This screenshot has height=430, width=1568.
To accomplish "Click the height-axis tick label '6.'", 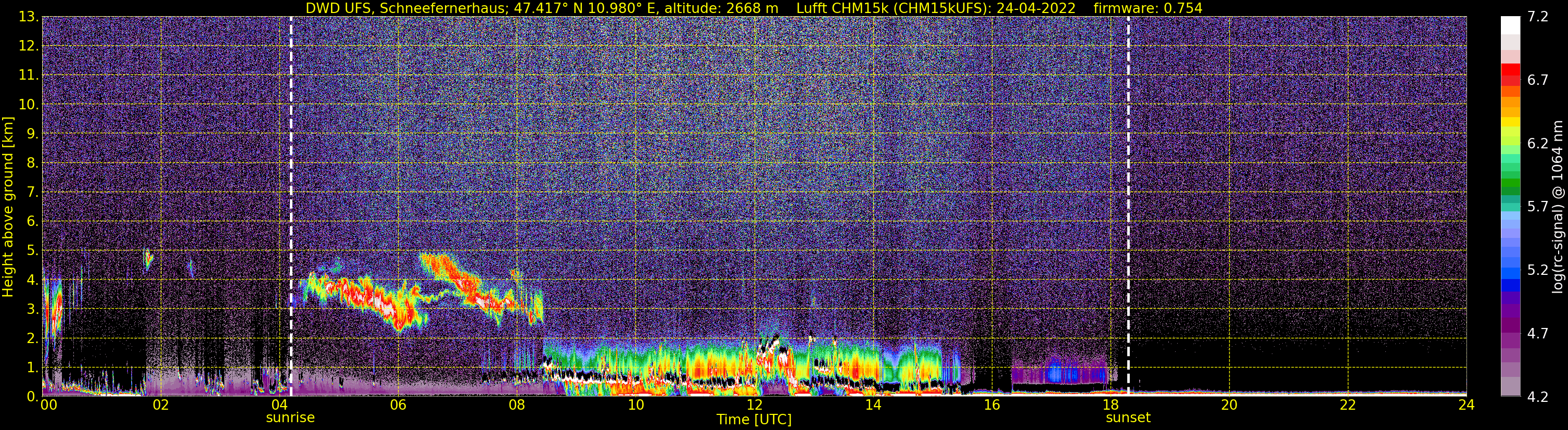I will [x=32, y=221].
